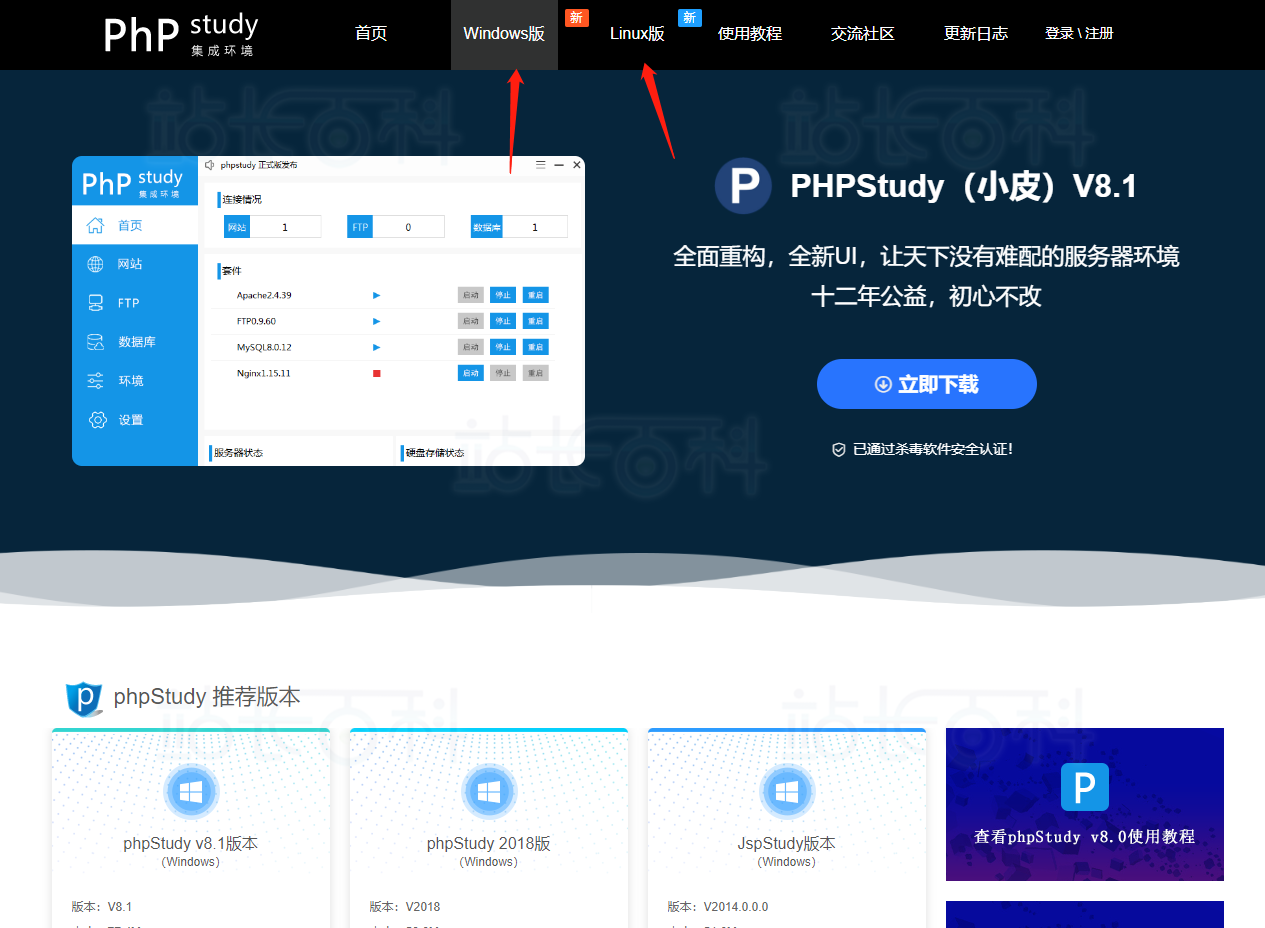The height and width of the screenshot is (928, 1265).
Task: Click the running arrow icon for MySQL8.0.12
Action: [377, 347]
